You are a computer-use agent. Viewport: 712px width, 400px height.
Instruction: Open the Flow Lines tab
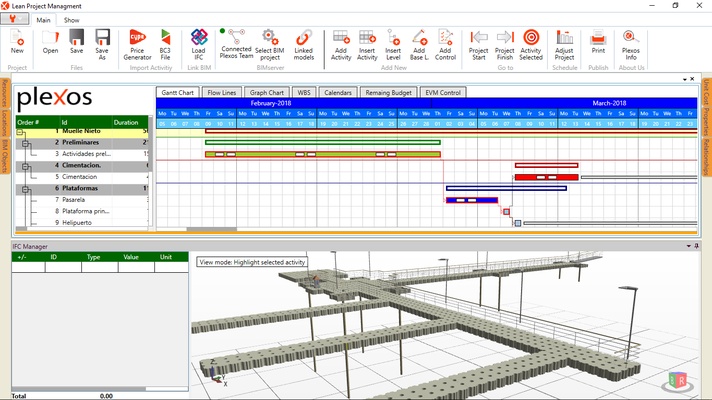(x=222, y=92)
